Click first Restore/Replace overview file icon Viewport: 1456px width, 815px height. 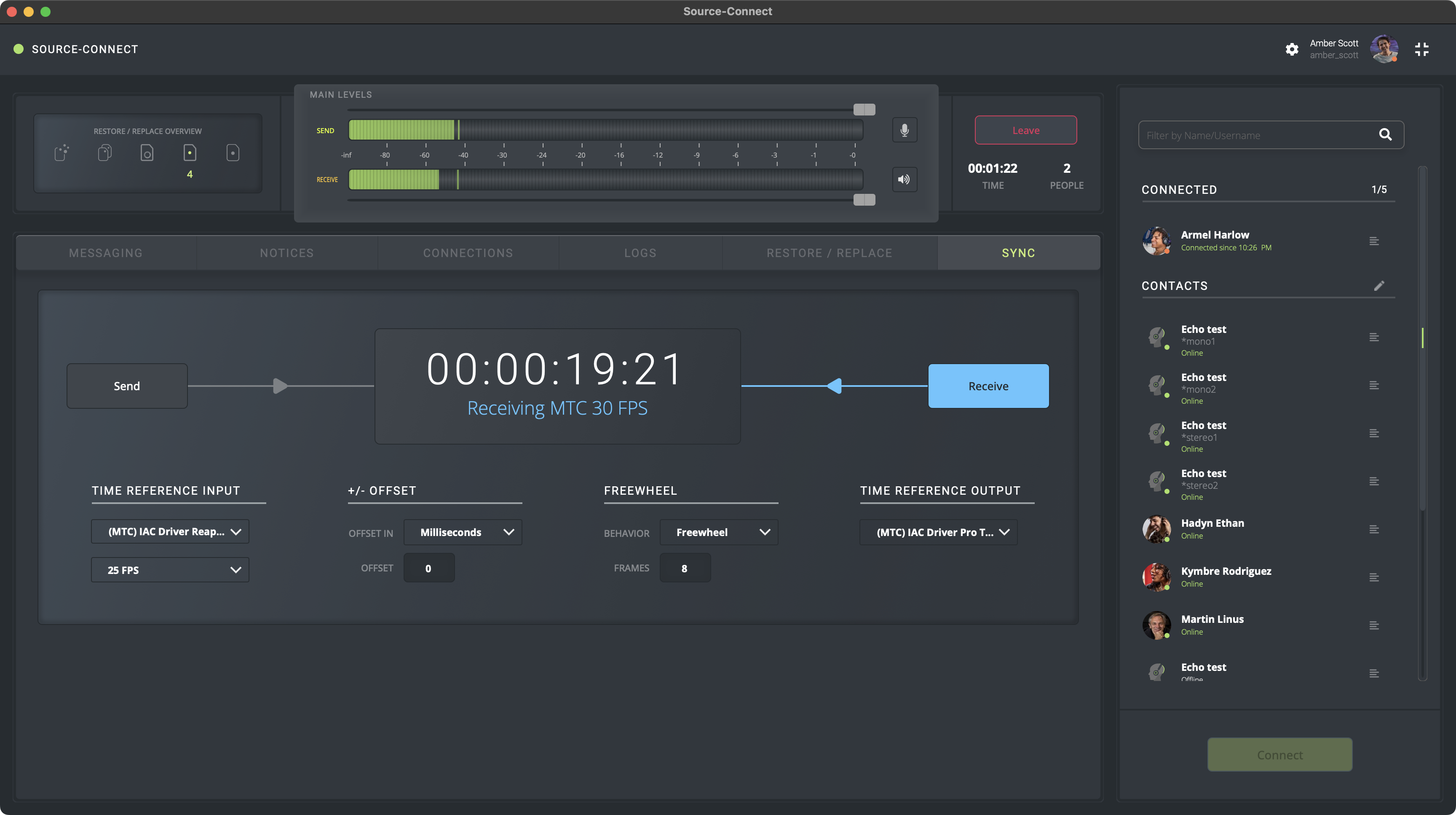(x=62, y=153)
